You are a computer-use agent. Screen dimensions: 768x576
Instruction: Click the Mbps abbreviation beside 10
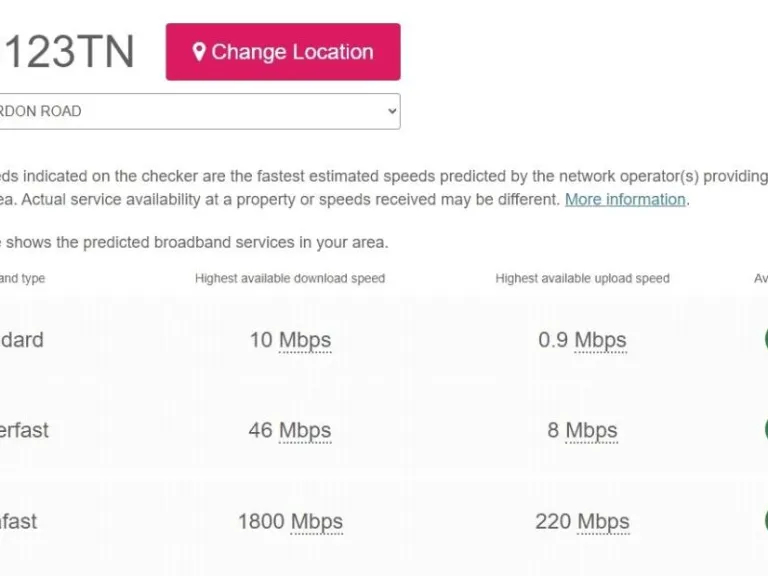coord(305,340)
